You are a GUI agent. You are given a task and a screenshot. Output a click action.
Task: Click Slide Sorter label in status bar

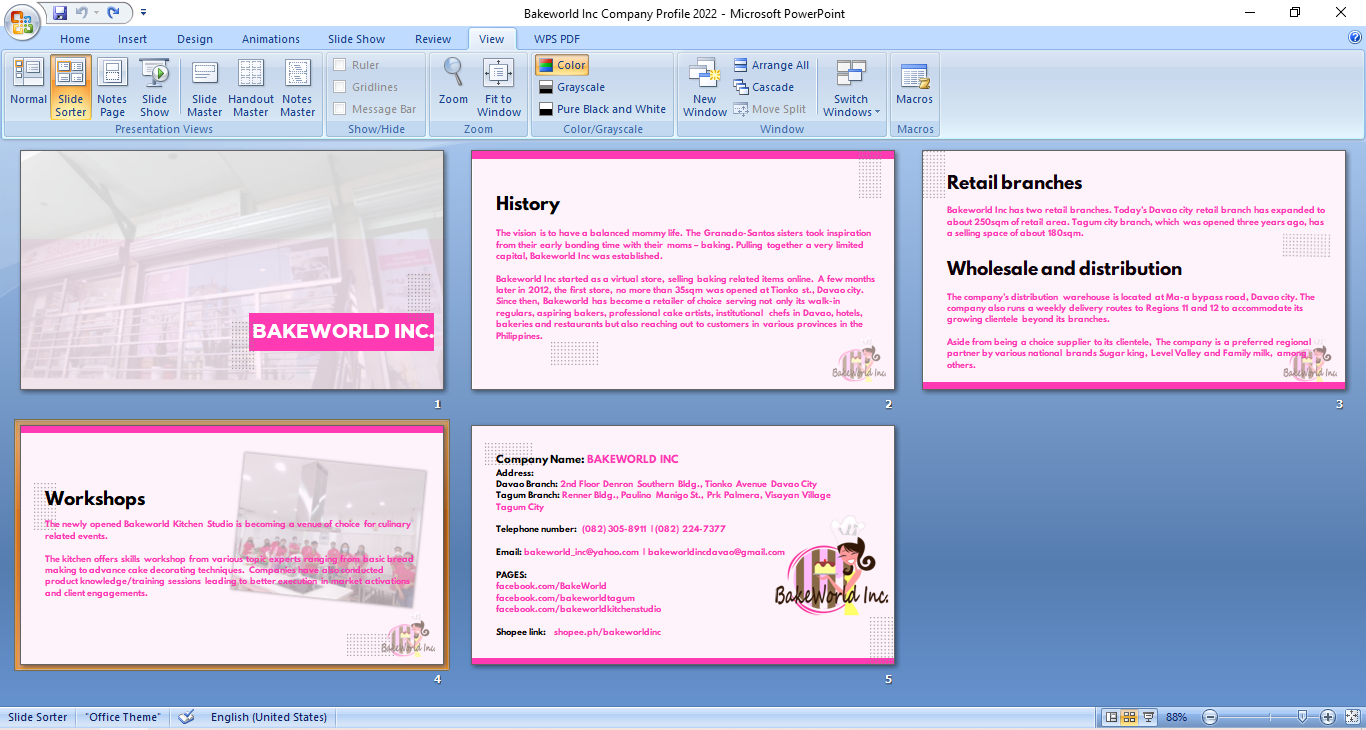pyautogui.click(x=38, y=717)
